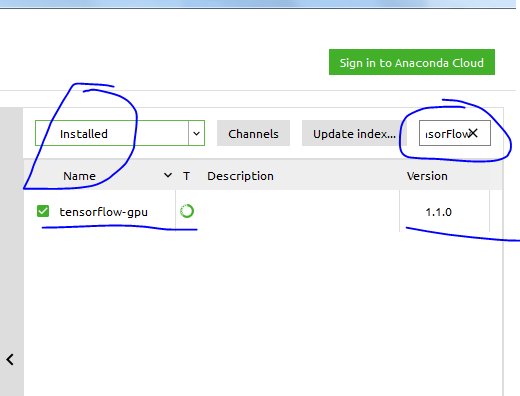Click the Sign in to Anaconda Cloud button
The image size is (520, 396).
coord(412,62)
